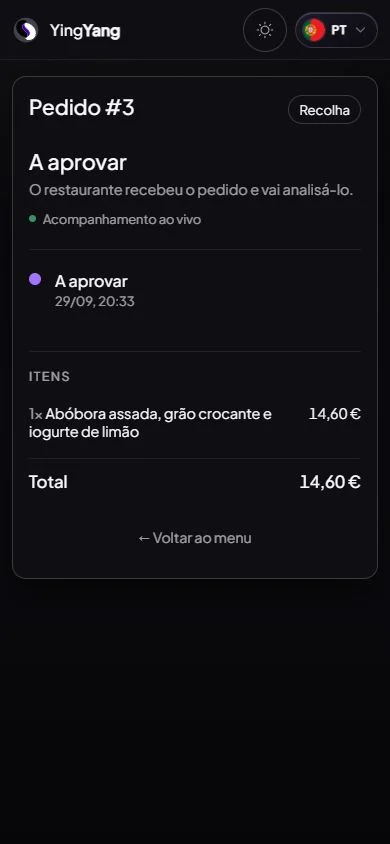Click the 29/09, 20:33 timestamp
Viewport: 390px width, 844px height.
pyautogui.click(x=95, y=301)
